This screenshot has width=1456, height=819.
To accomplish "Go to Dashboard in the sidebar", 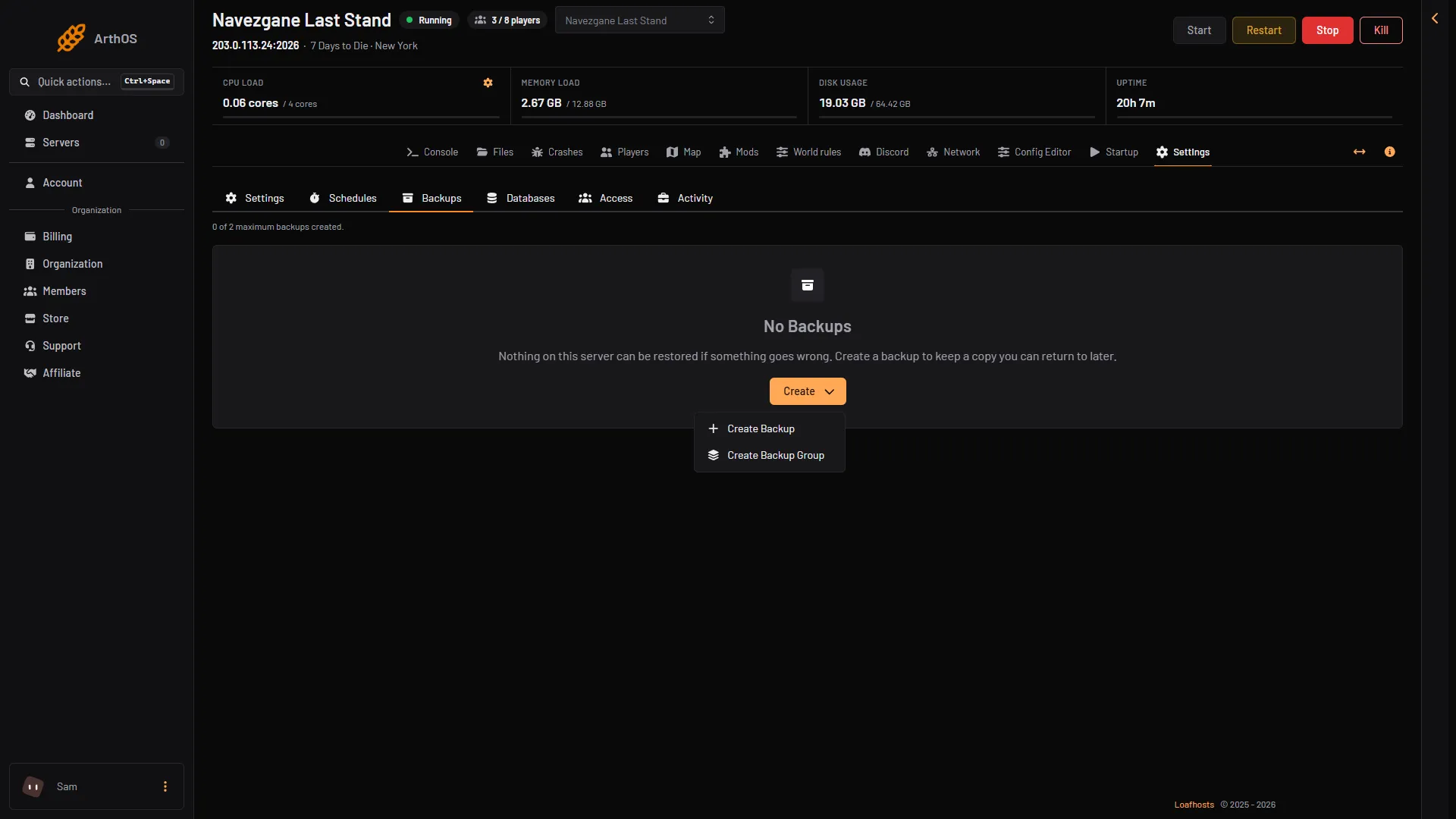I will 96,115.
